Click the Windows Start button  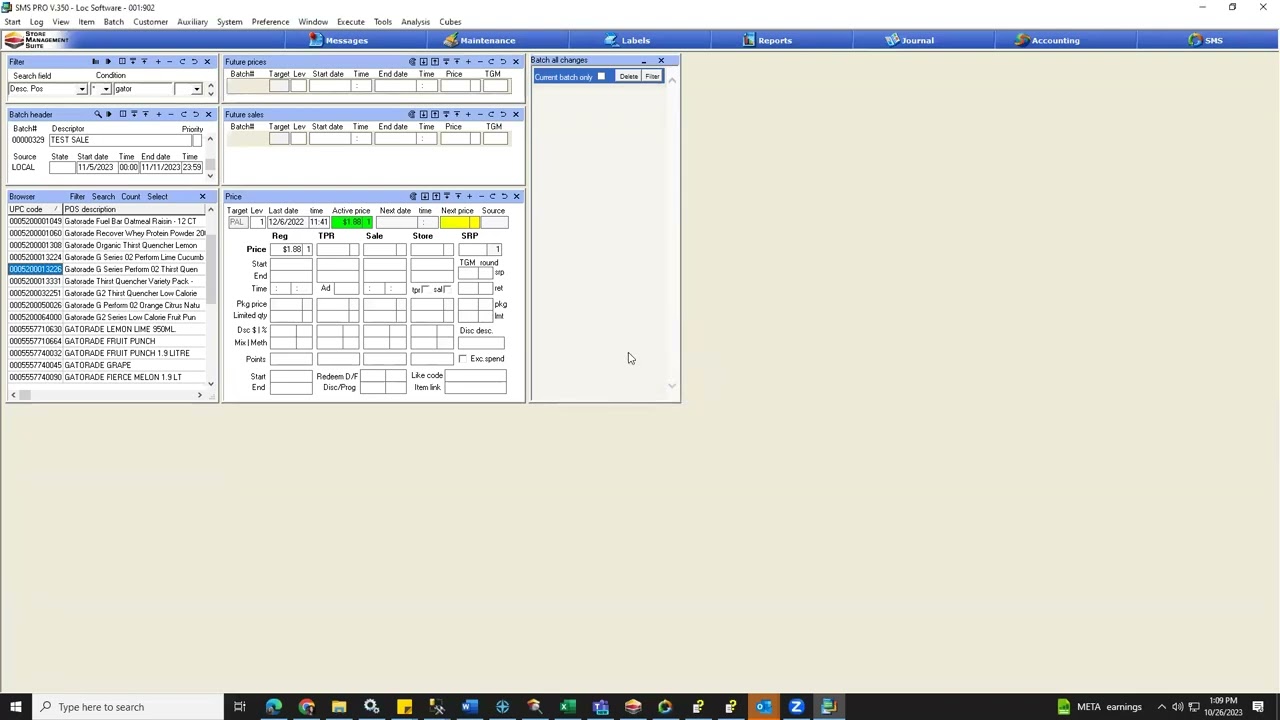tap(15, 707)
